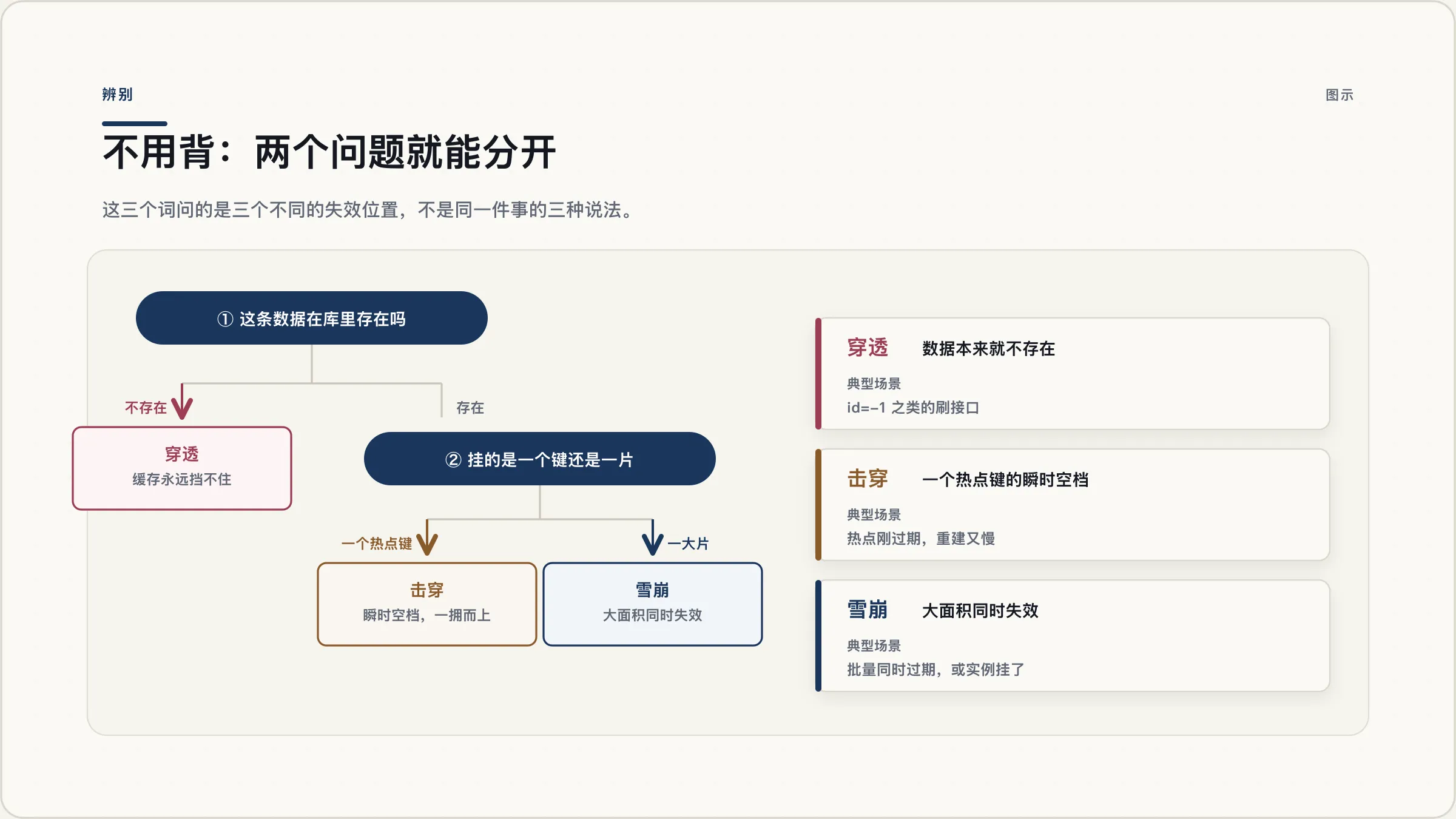Click the heading '一个热点键的瞬时空档'
Image resolution: width=1456 pixels, height=819 pixels.
tap(1005, 480)
